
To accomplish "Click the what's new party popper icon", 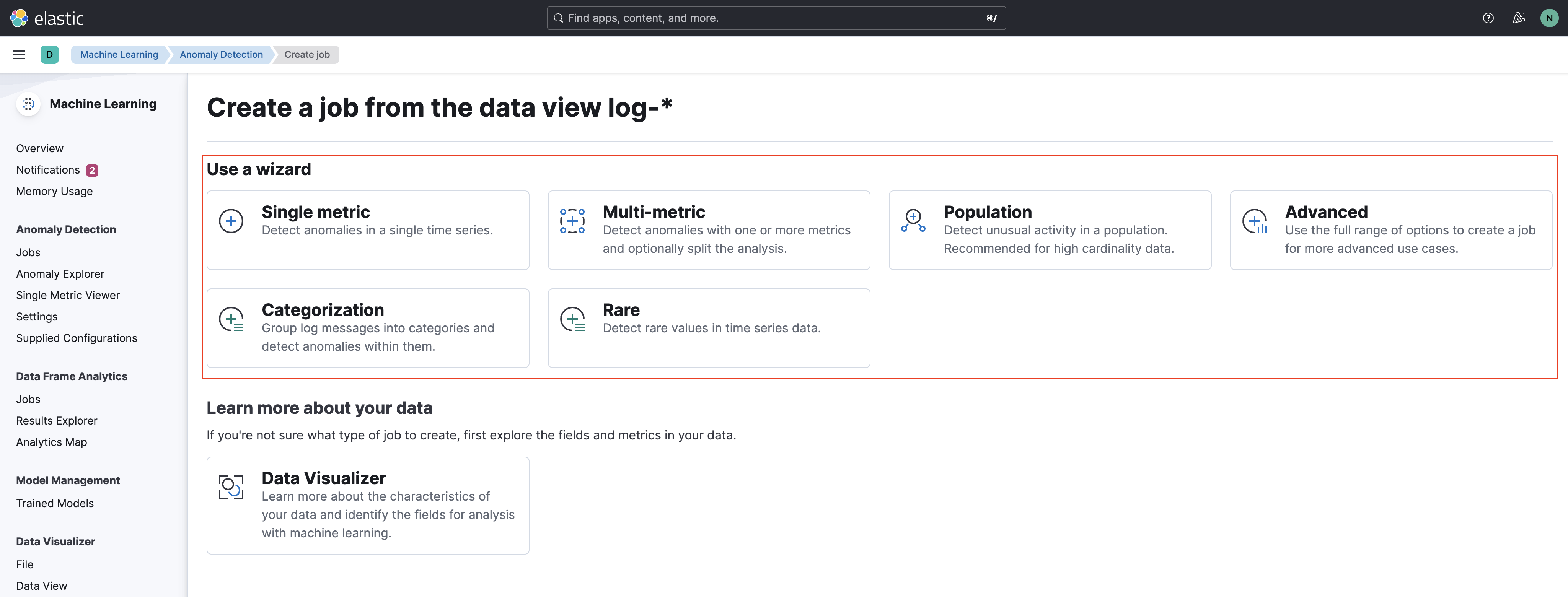I will [x=1519, y=18].
